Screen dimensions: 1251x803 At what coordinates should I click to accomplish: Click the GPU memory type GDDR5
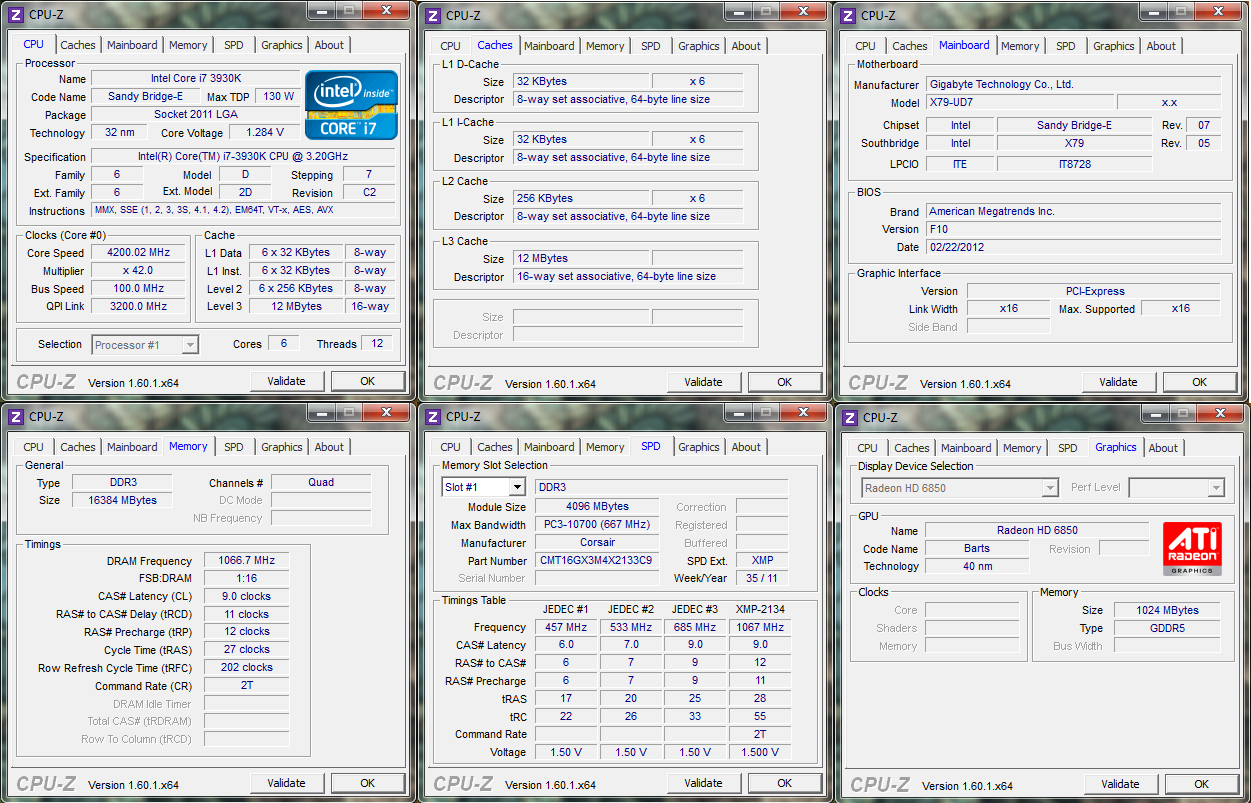point(1167,628)
